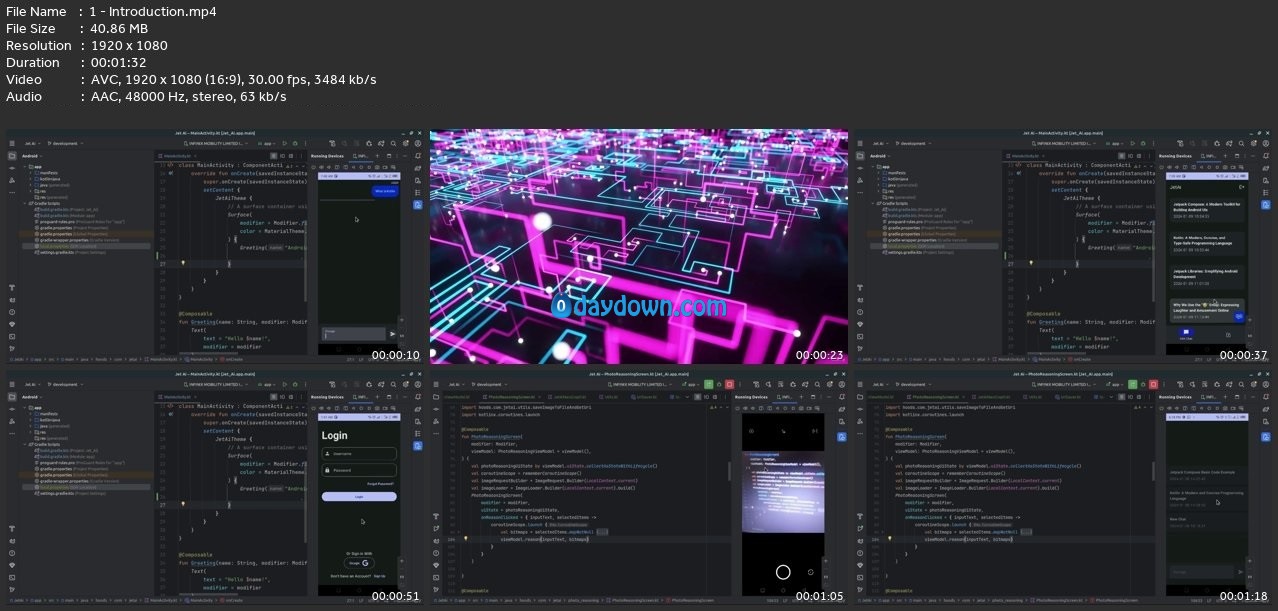Click the Forgot Password link in the 00:00:51 frame
This screenshot has width=1278, height=611.
[x=381, y=484]
